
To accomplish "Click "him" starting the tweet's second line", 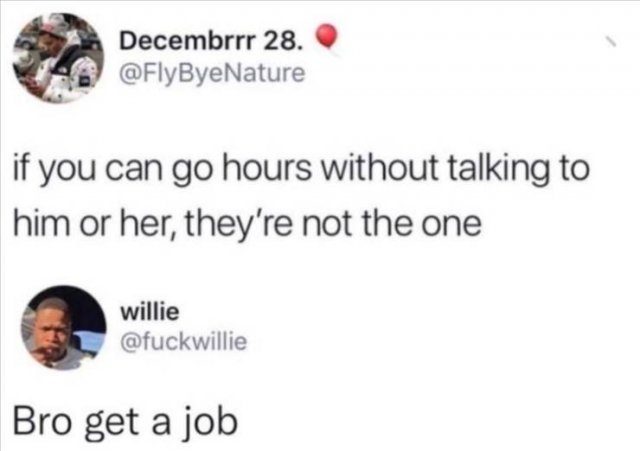I will click(41, 222).
